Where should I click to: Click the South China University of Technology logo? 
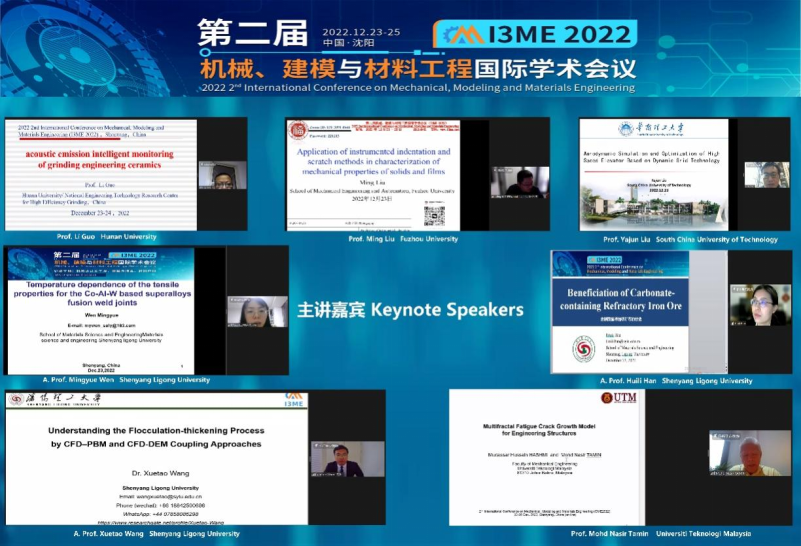click(x=651, y=129)
